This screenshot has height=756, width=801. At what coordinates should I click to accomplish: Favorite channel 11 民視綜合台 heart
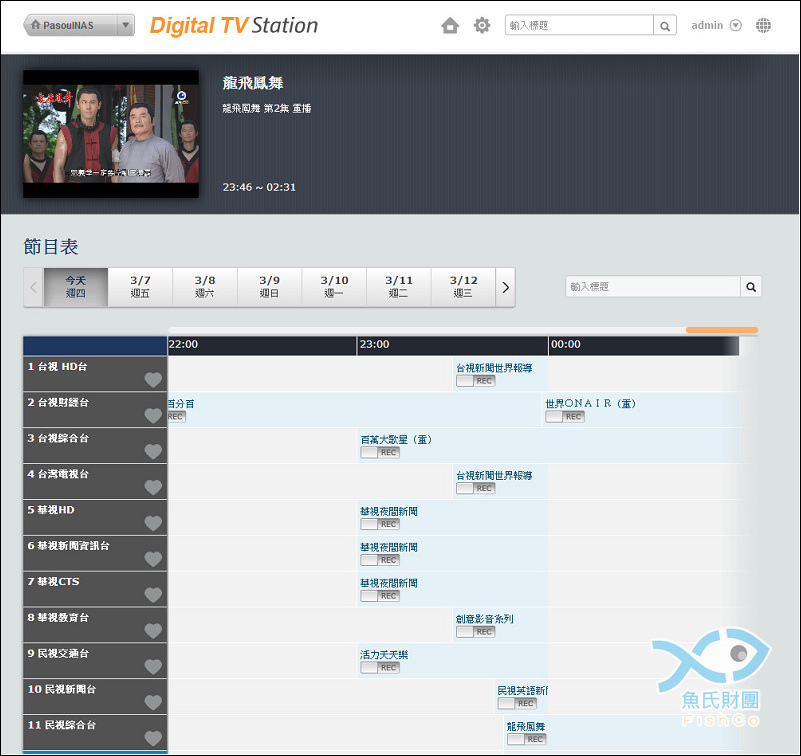click(153, 739)
